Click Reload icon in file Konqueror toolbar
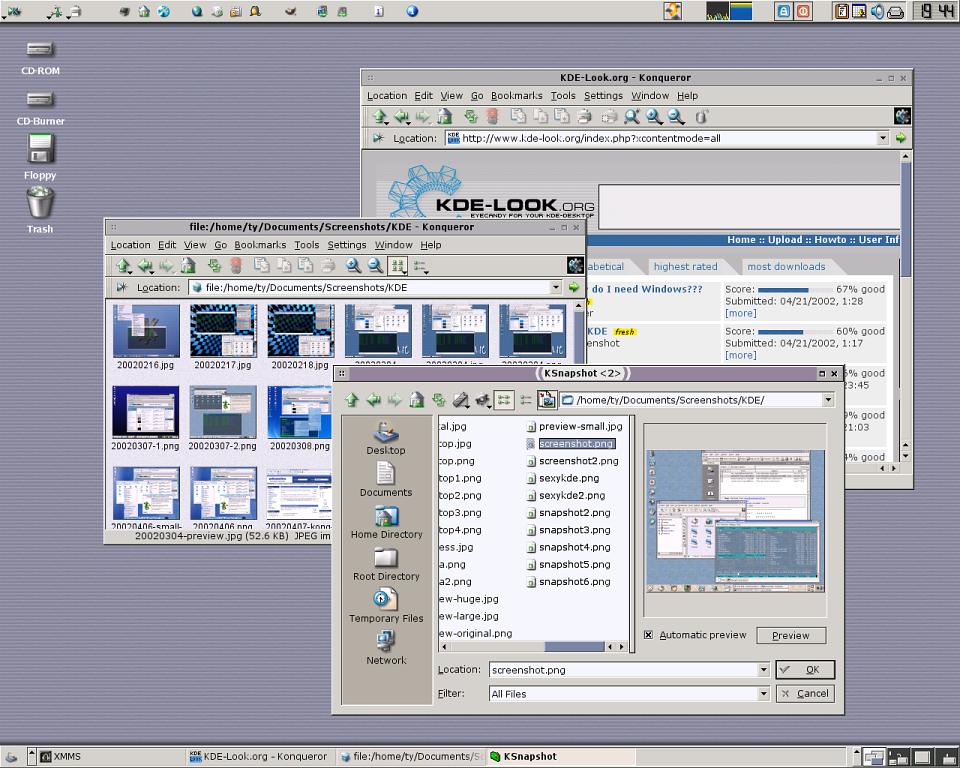Image resolution: width=960 pixels, height=768 pixels. click(214, 266)
